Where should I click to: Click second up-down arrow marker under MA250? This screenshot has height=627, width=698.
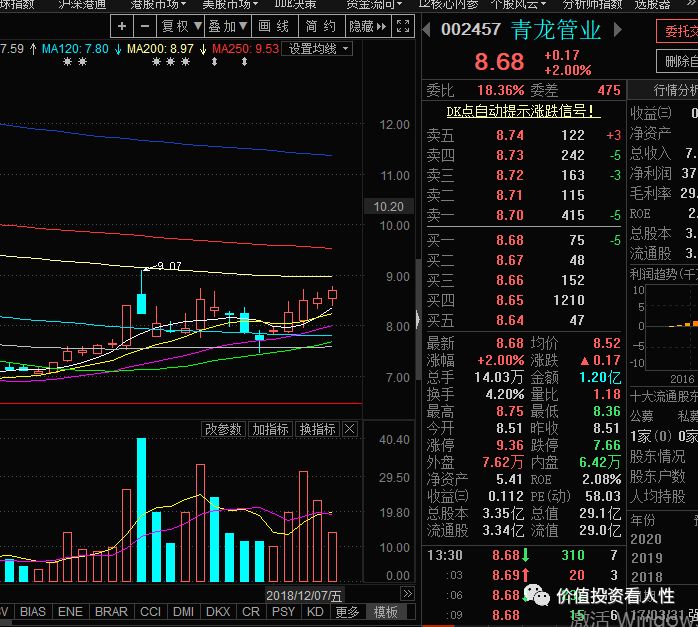click(244, 62)
